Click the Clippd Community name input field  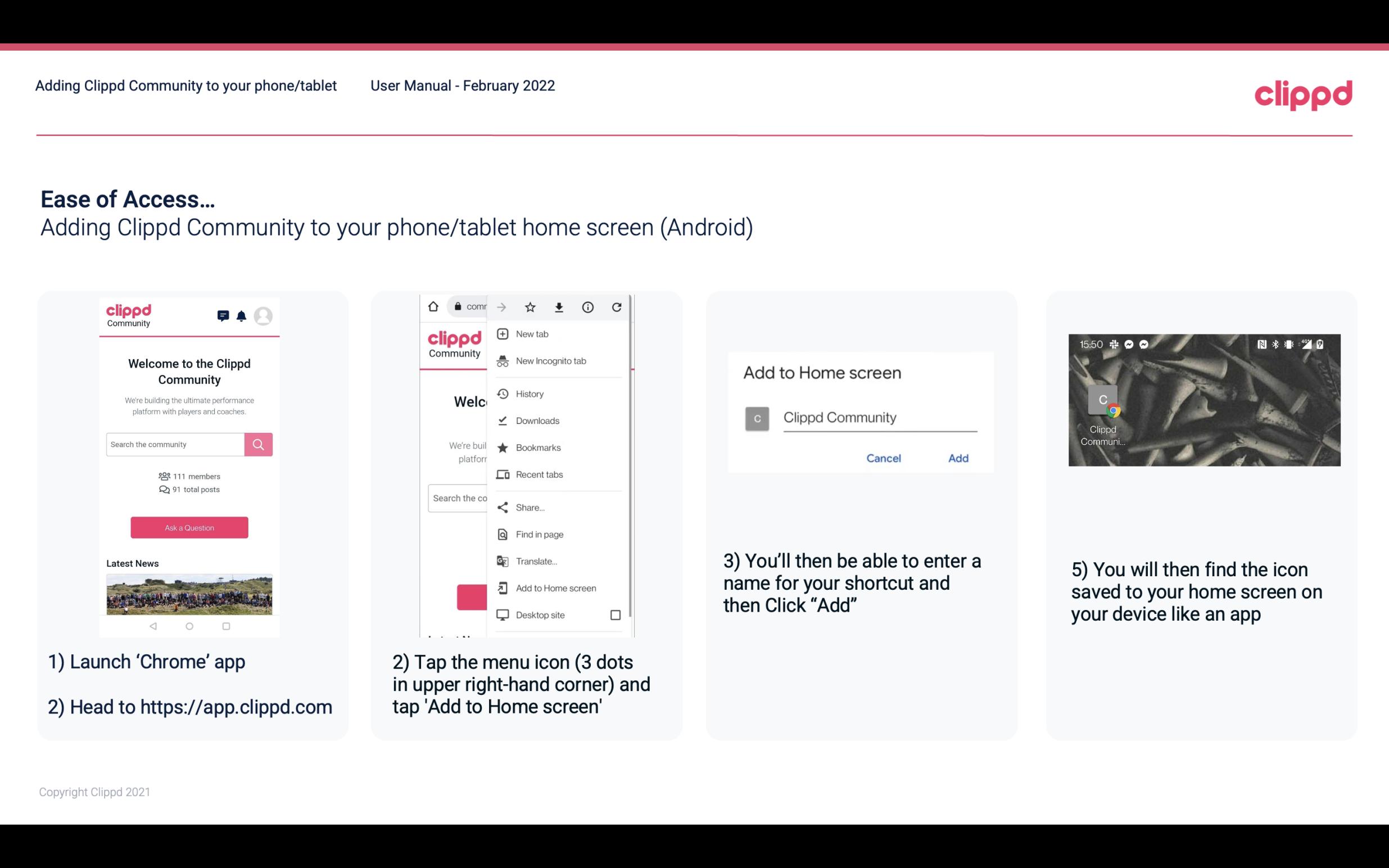[879, 416]
